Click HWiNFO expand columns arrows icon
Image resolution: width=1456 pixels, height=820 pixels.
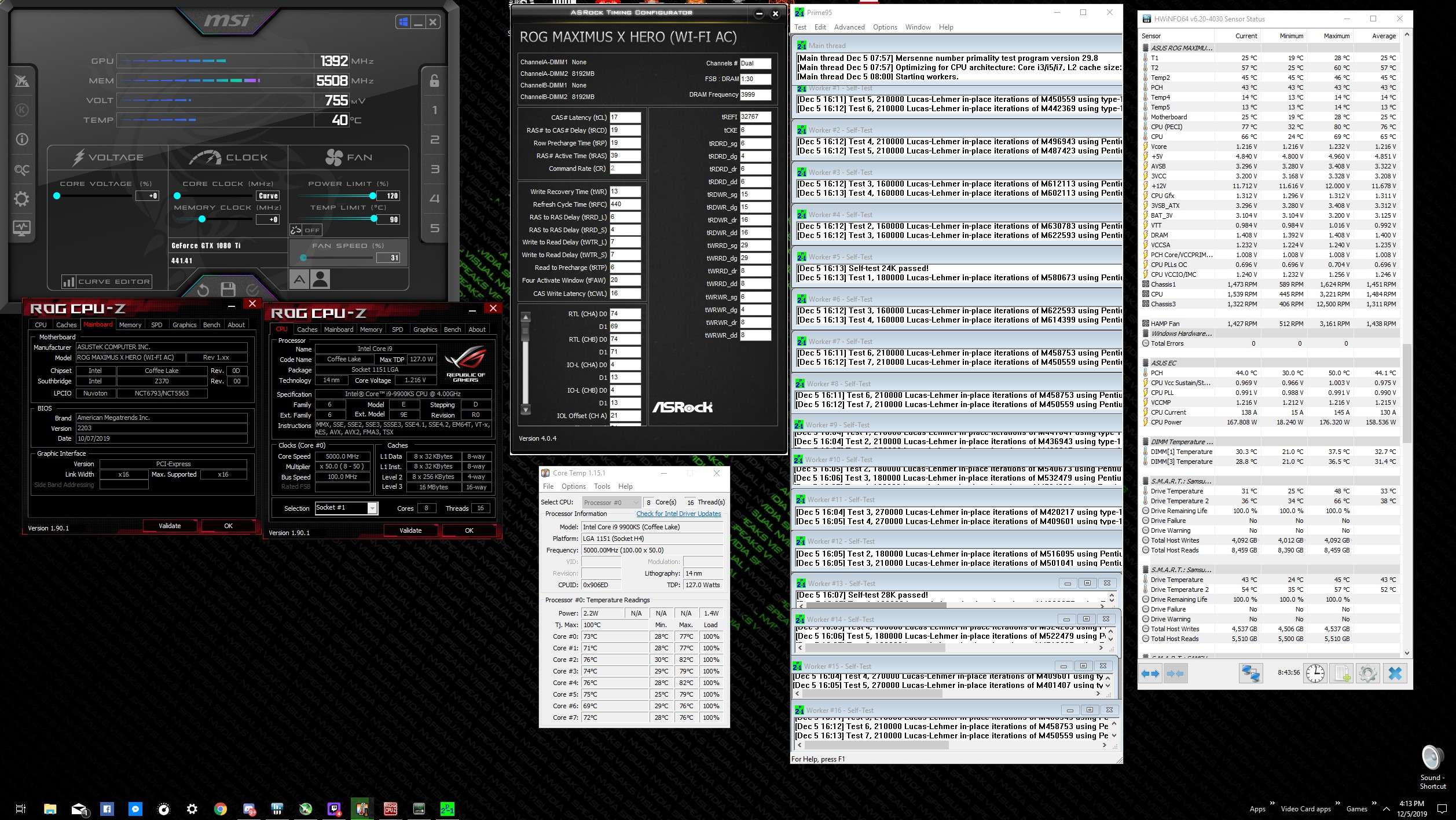click(x=1150, y=673)
